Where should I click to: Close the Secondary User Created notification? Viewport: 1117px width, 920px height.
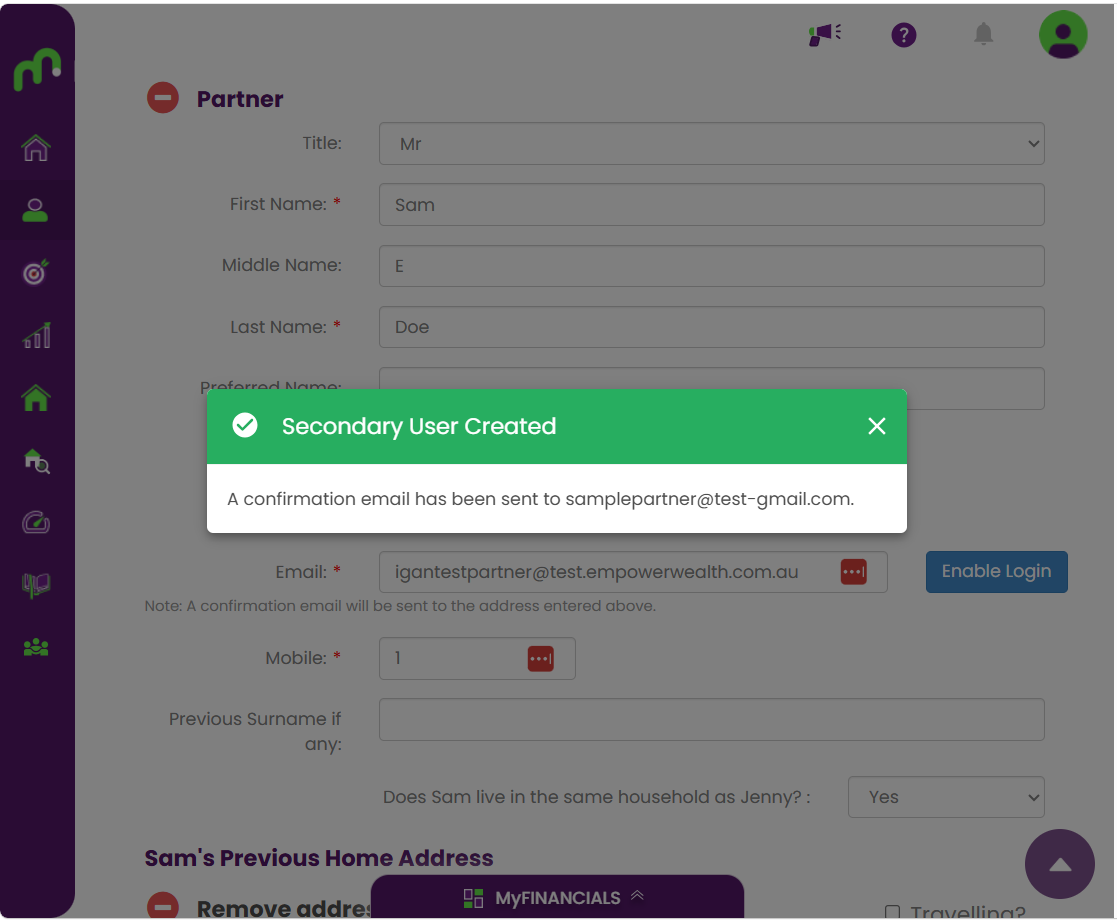pos(876,426)
